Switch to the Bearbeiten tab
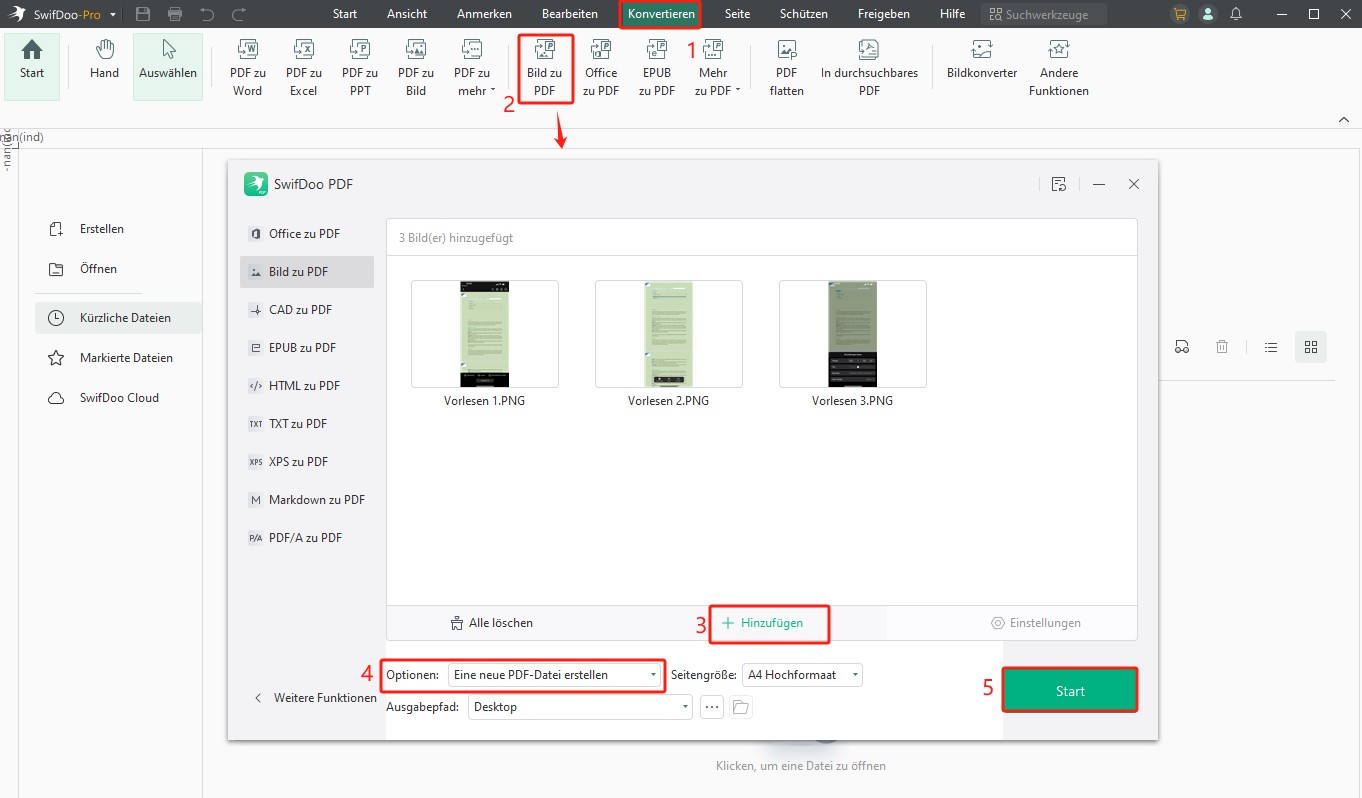The image size is (1362, 798). pyautogui.click(x=570, y=14)
